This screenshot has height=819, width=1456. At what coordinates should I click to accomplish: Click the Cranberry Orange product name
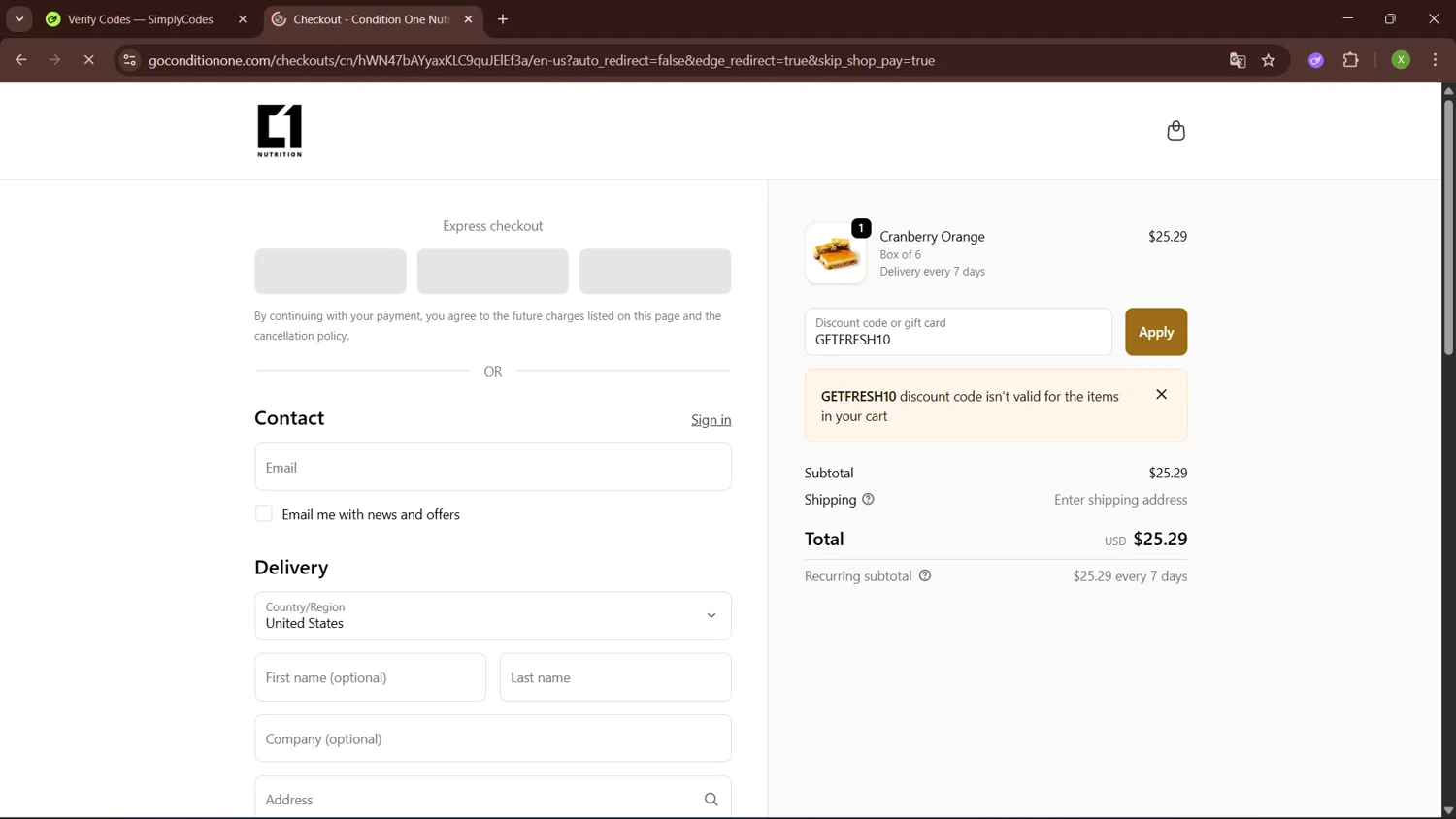coord(932,237)
